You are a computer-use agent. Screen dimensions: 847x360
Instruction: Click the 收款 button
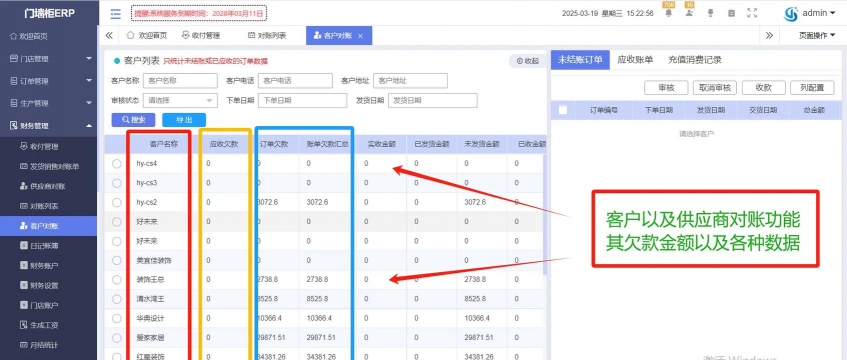click(x=763, y=88)
